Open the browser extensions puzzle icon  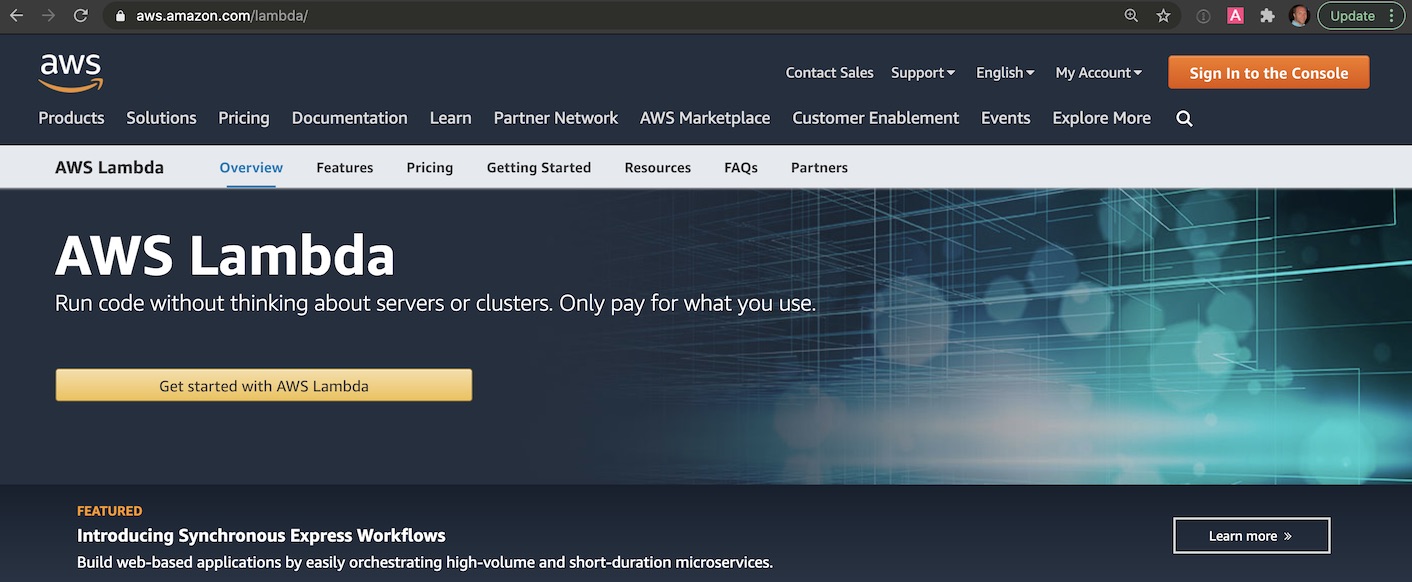pyautogui.click(x=1267, y=15)
